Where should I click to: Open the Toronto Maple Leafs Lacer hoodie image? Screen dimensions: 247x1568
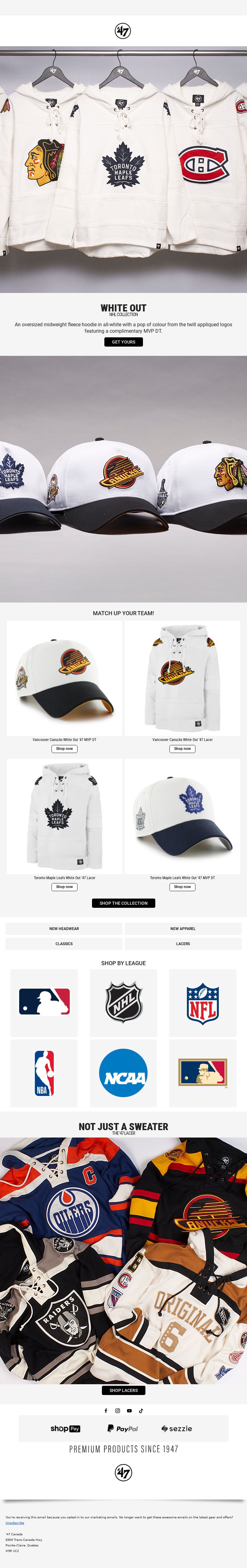click(64, 816)
